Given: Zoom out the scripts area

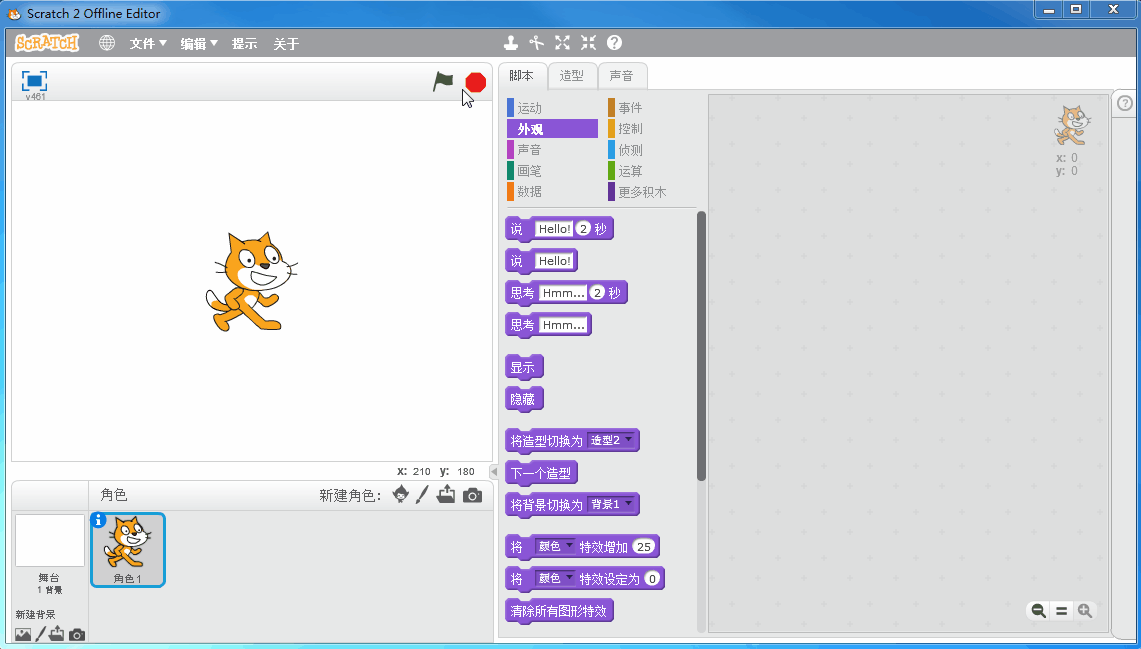Looking at the screenshot, I should click(1039, 611).
